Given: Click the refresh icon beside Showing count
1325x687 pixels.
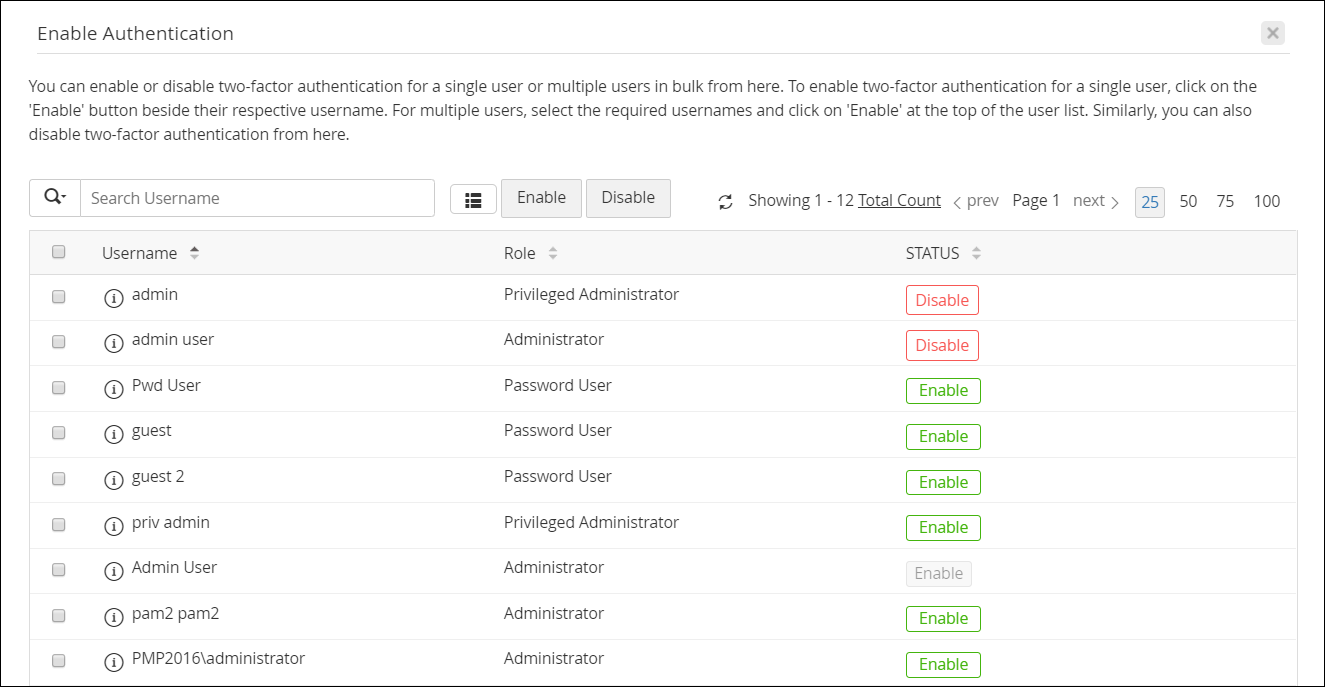Looking at the screenshot, I should tap(726, 202).
